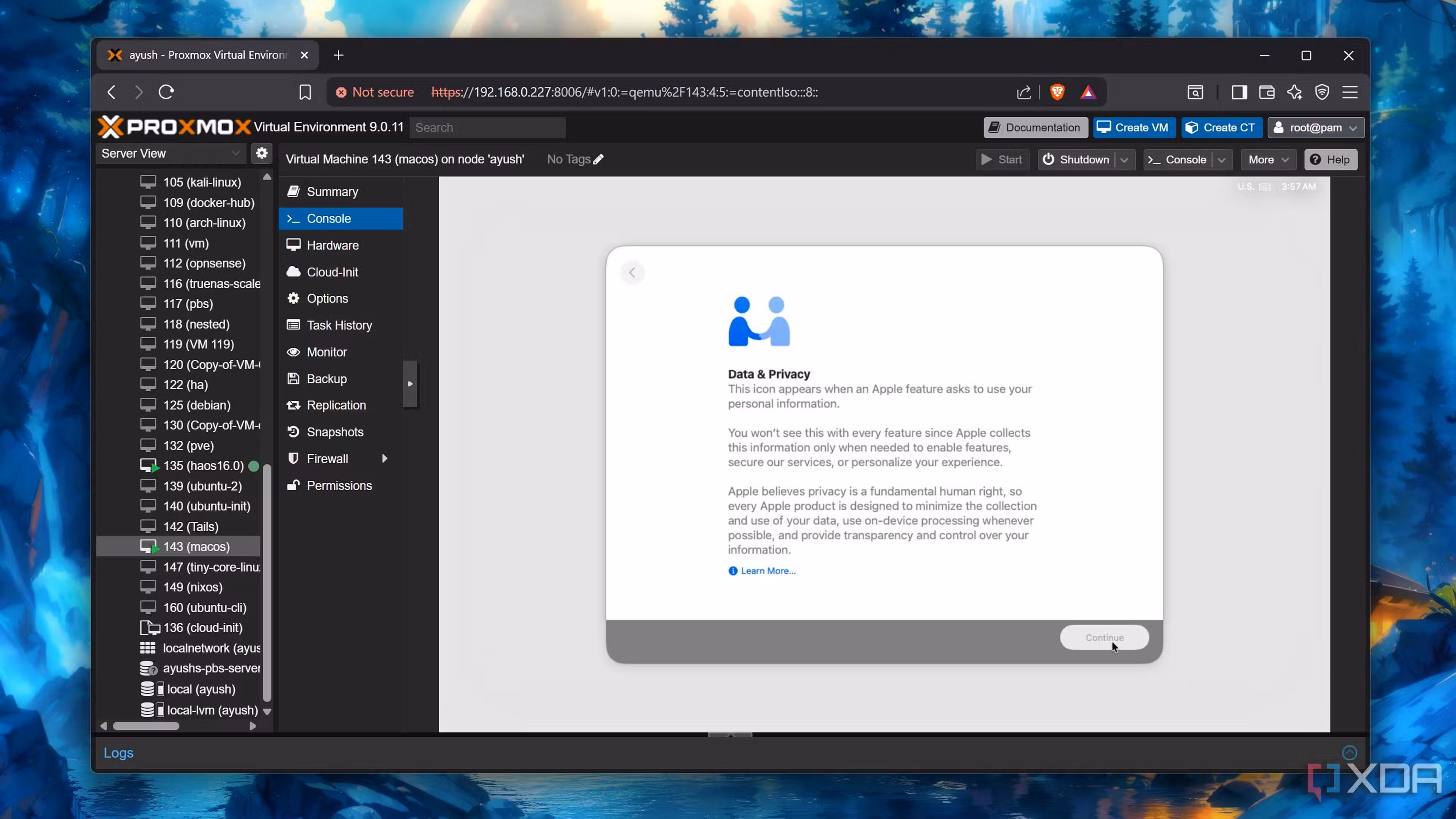Open the Leo AI sparkle icon
The image size is (1456, 819).
[1294, 92]
